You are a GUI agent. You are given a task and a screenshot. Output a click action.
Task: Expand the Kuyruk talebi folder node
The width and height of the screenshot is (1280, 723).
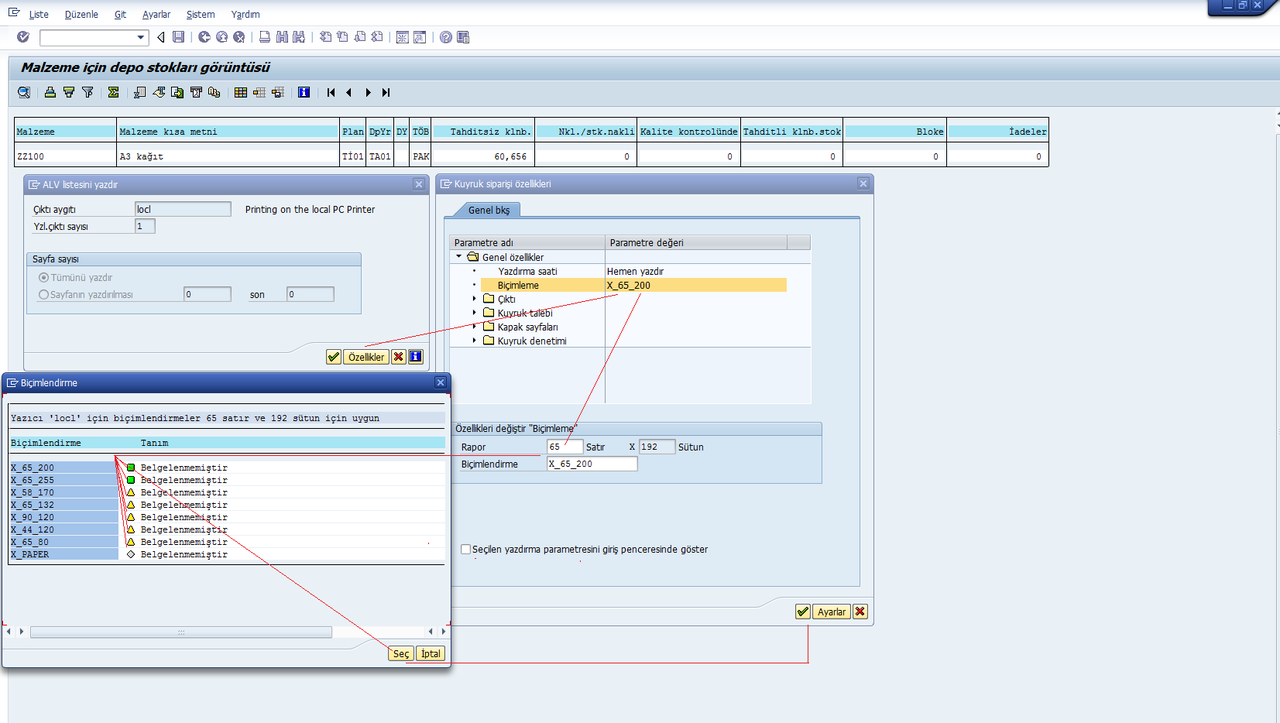coord(475,313)
